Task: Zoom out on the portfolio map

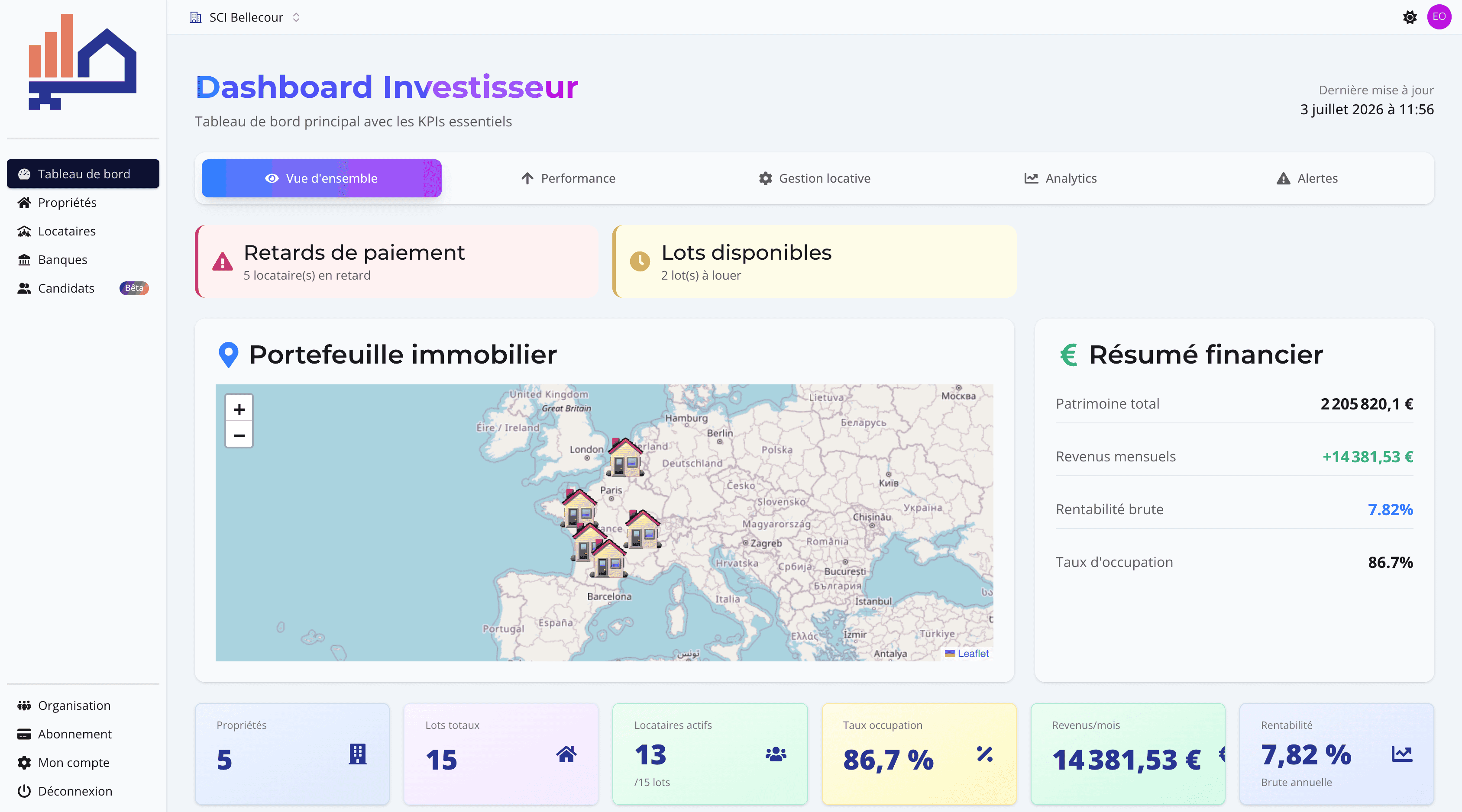Action: pyautogui.click(x=239, y=435)
